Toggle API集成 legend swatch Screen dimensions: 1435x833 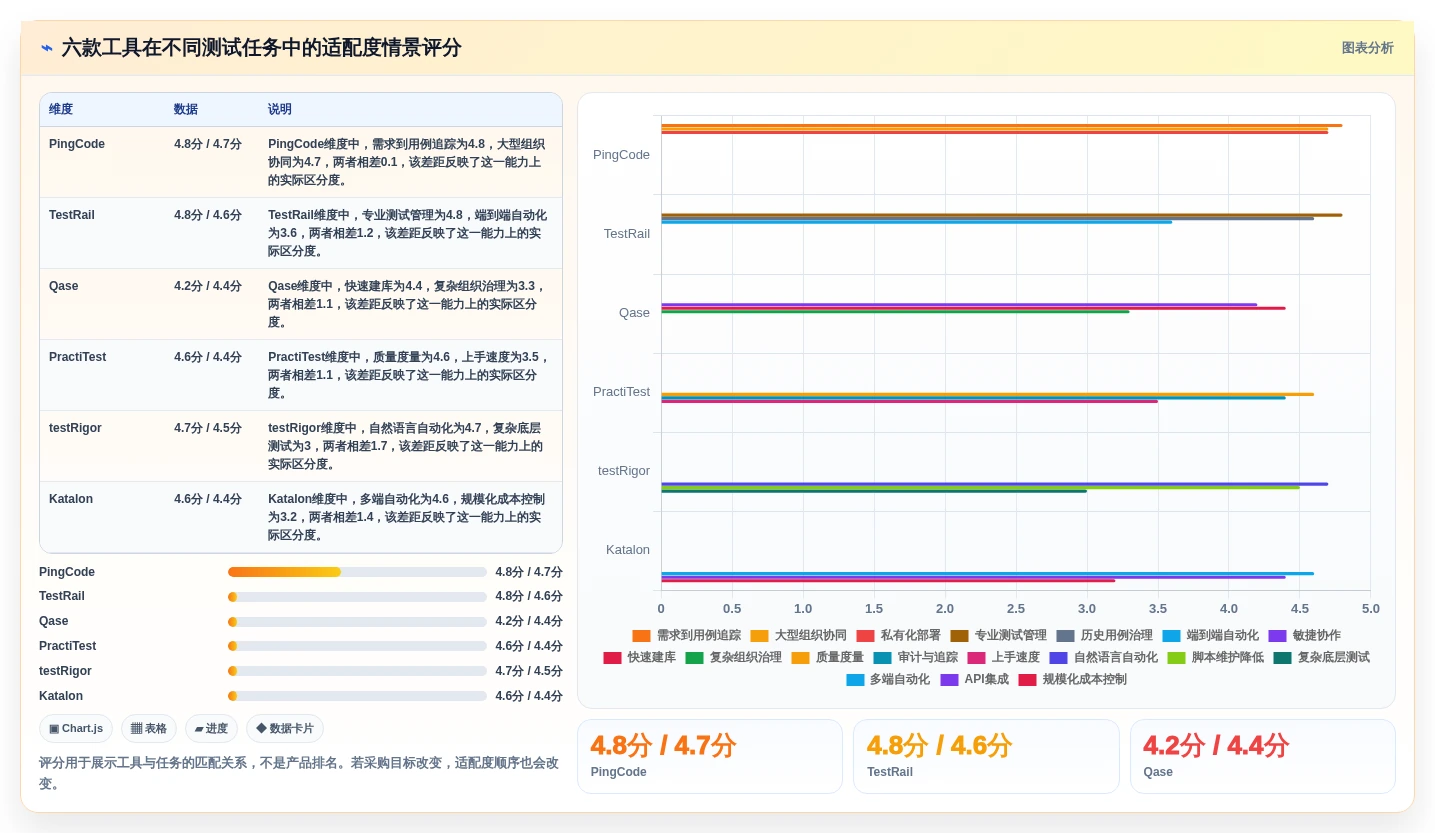pos(949,680)
